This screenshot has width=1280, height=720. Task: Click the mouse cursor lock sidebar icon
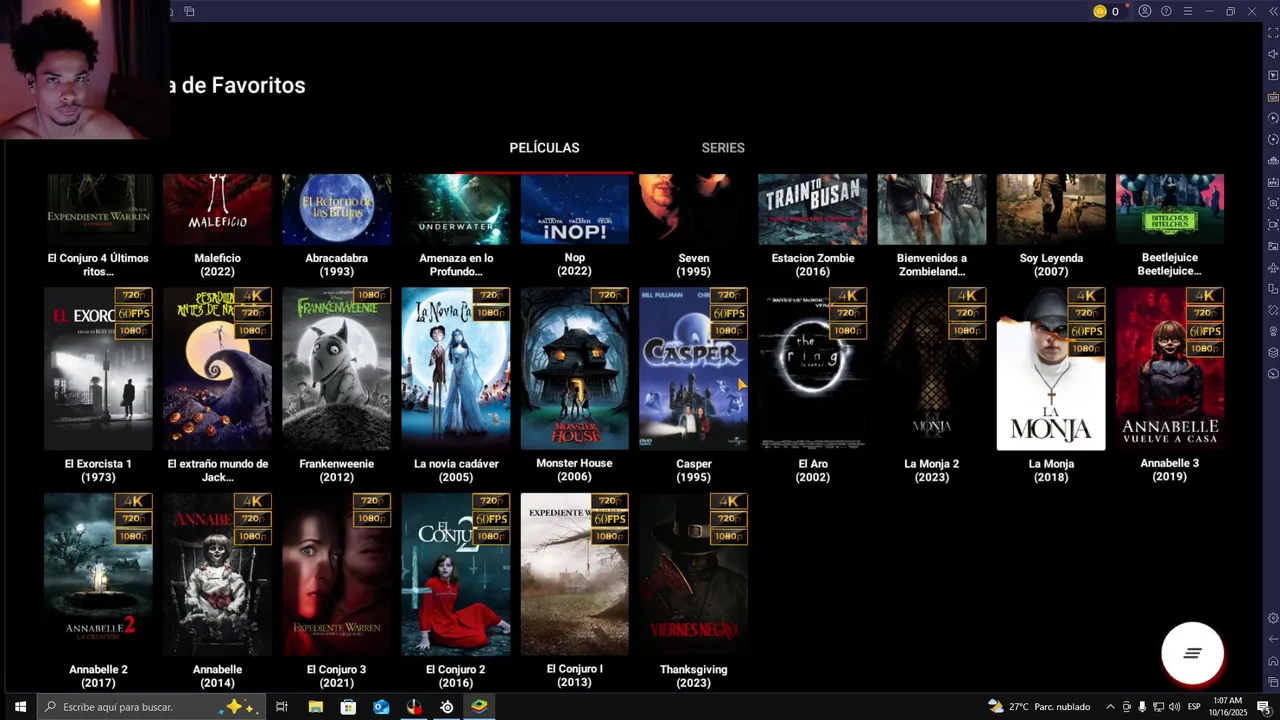pyautogui.click(x=1273, y=75)
